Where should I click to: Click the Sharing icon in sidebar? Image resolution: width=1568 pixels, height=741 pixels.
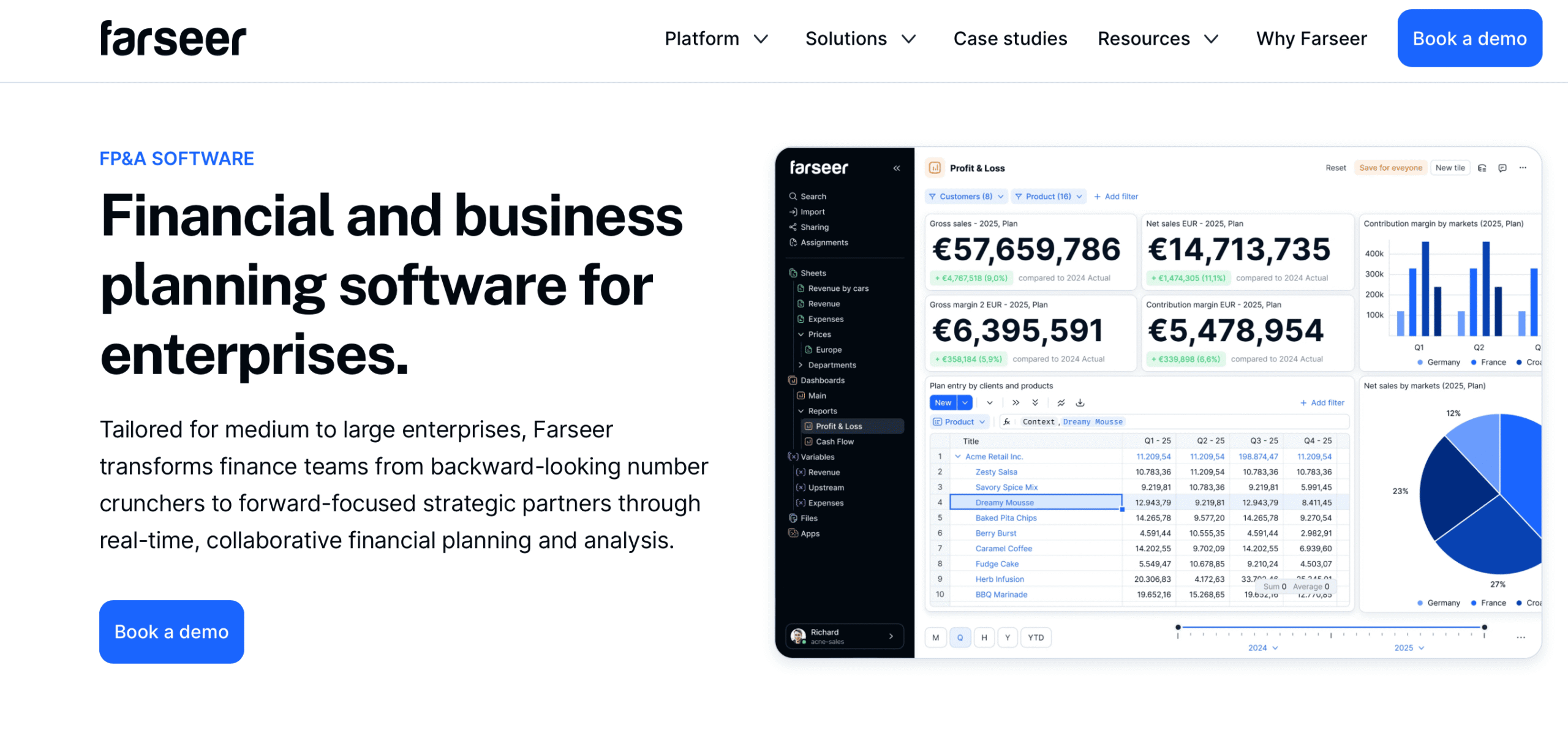[793, 227]
